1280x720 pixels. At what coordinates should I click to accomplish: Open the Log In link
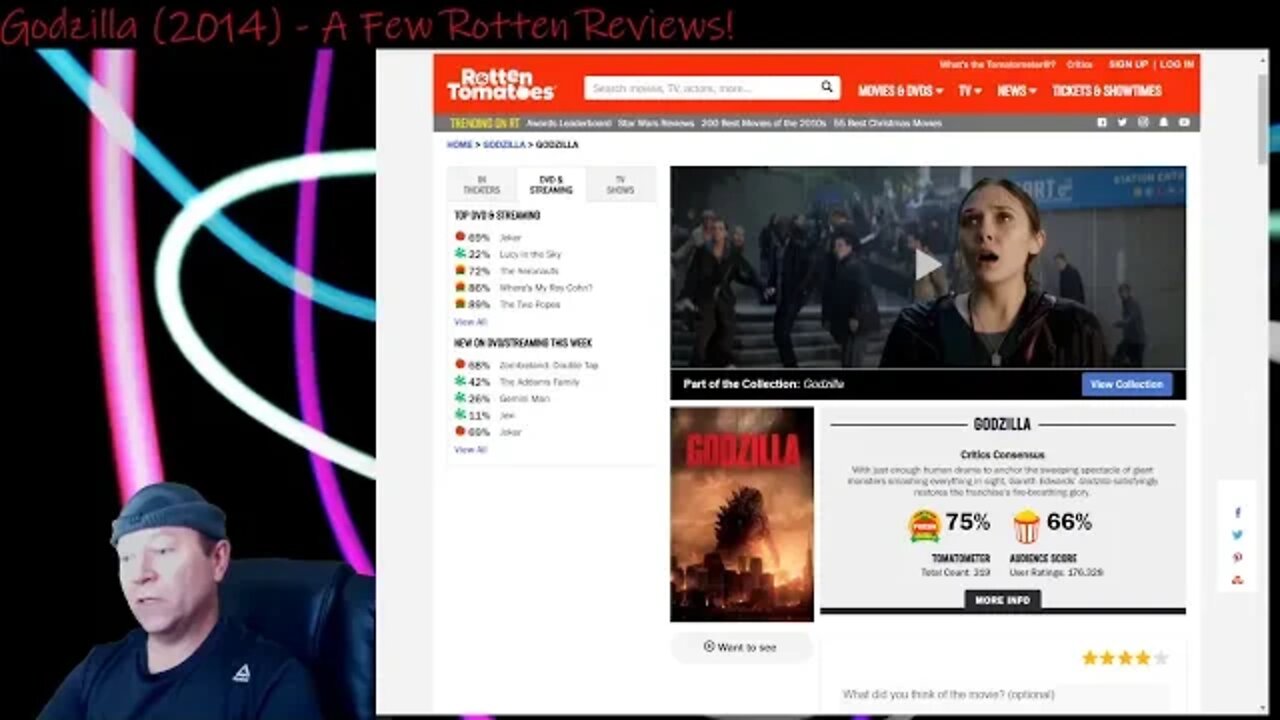pos(1177,64)
